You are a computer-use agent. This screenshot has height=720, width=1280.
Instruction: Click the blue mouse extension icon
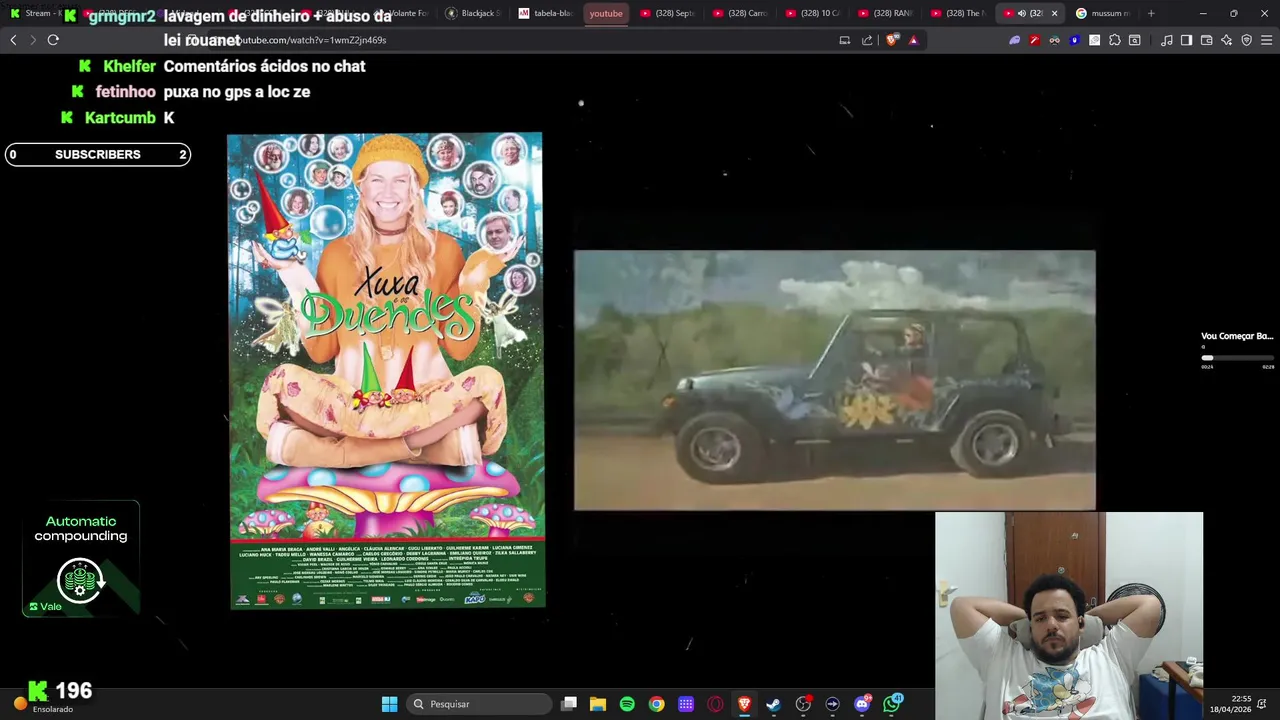1075,40
